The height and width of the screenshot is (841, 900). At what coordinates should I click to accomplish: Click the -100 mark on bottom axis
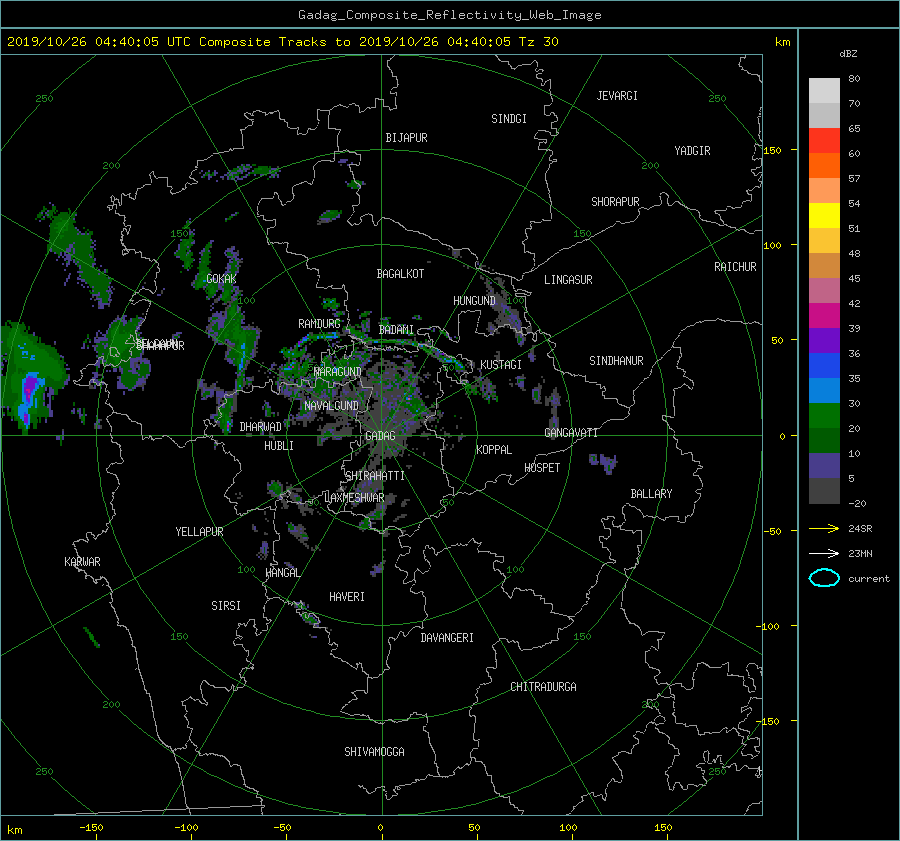point(186,827)
